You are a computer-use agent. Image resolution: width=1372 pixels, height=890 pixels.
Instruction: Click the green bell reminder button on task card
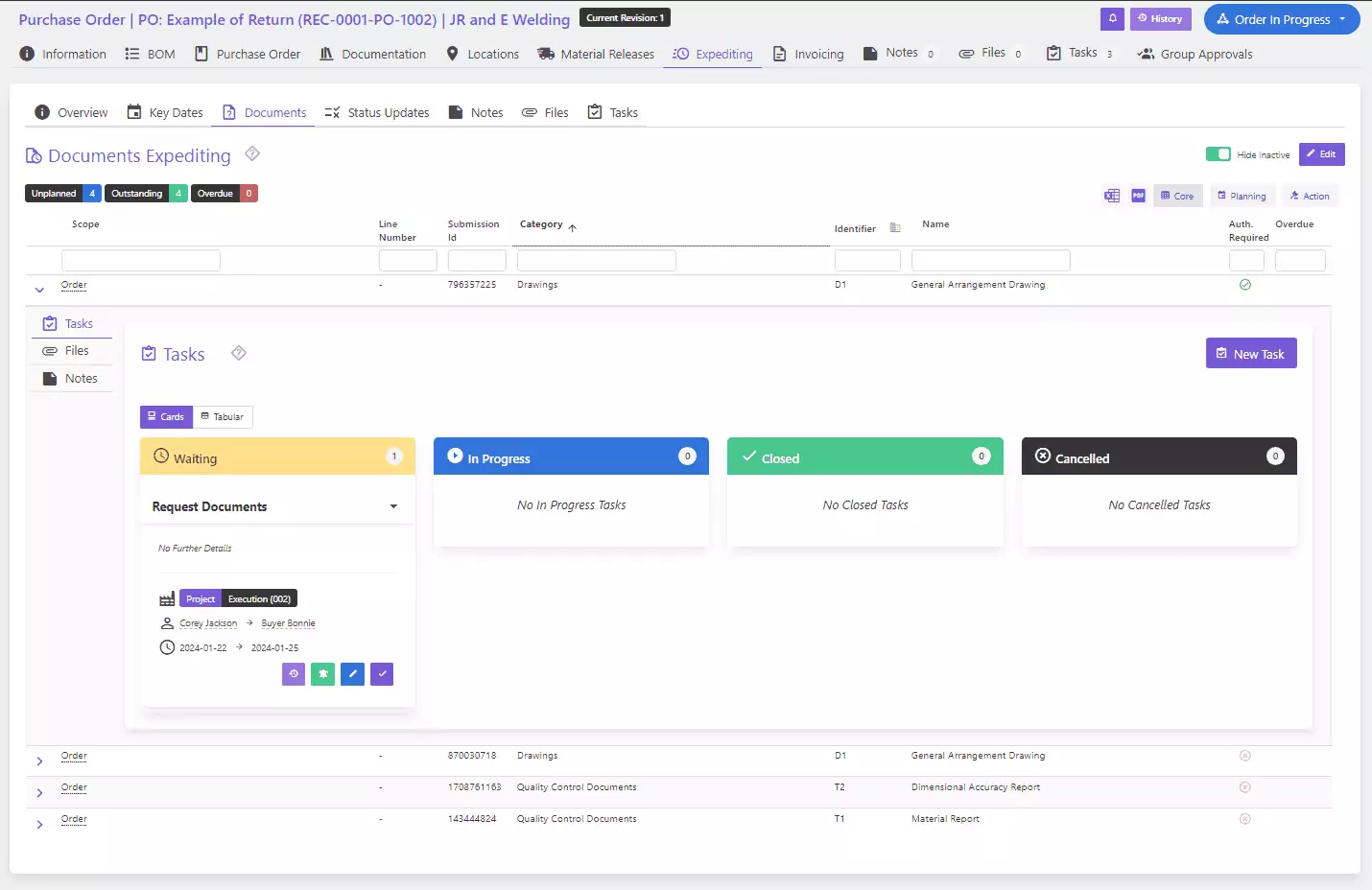[x=323, y=674]
